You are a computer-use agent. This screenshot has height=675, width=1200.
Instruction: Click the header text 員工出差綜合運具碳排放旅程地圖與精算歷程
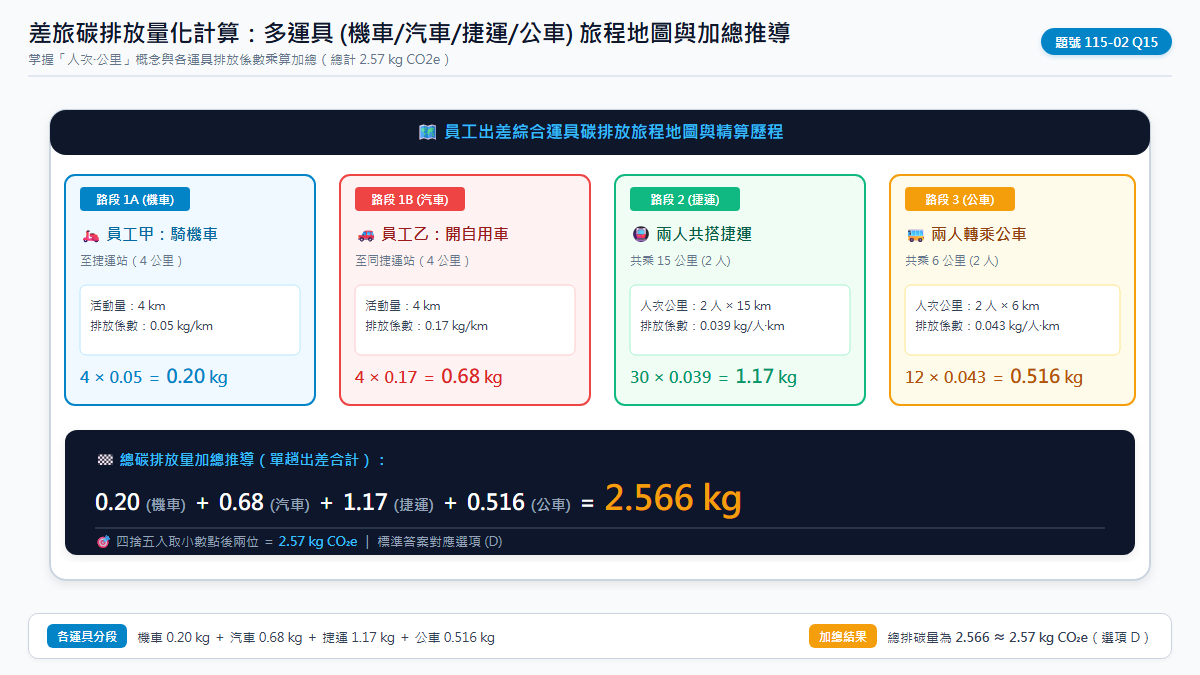pos(613,132)
